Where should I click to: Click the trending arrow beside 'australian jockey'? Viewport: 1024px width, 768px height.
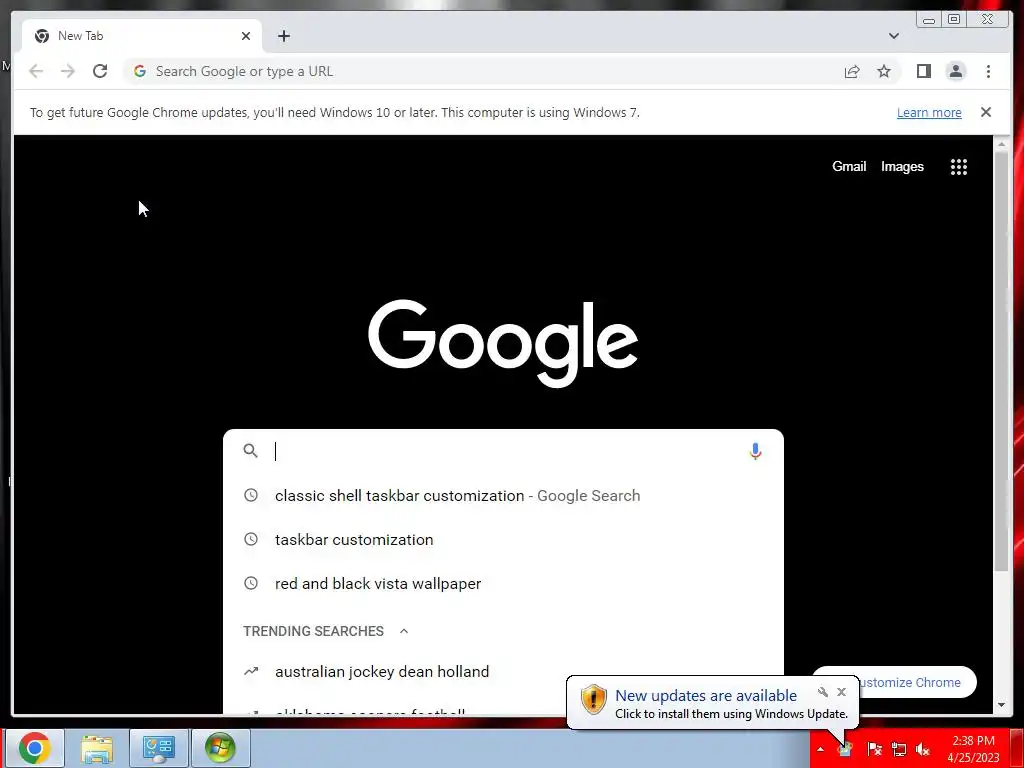(x=251, y=671)
